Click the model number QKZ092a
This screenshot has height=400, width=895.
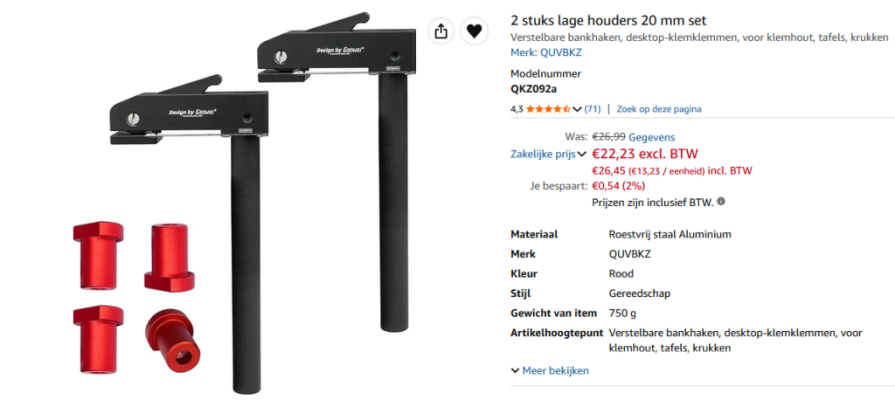[x=534, y=88]
